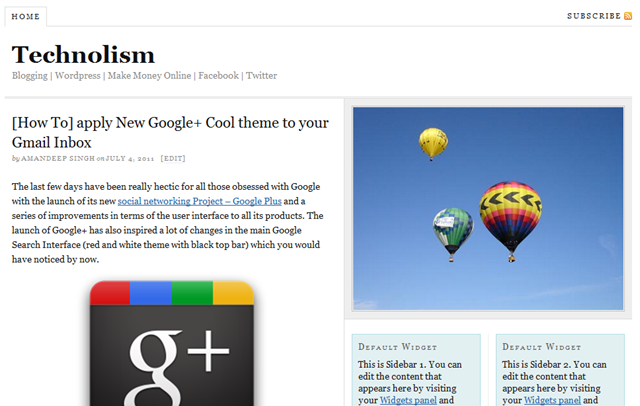Viewport: 640px width, 406px height.
Task: Click the orange RSS feed icon
Action: [627, 16]
